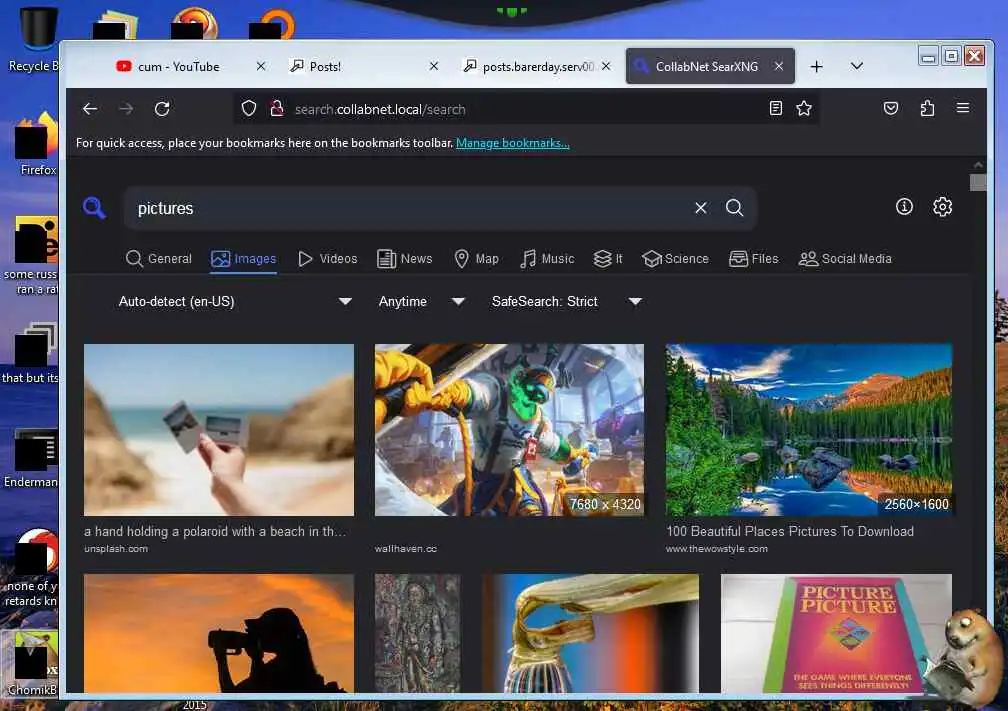Switch to the Social Media category

tap(845, 258)
